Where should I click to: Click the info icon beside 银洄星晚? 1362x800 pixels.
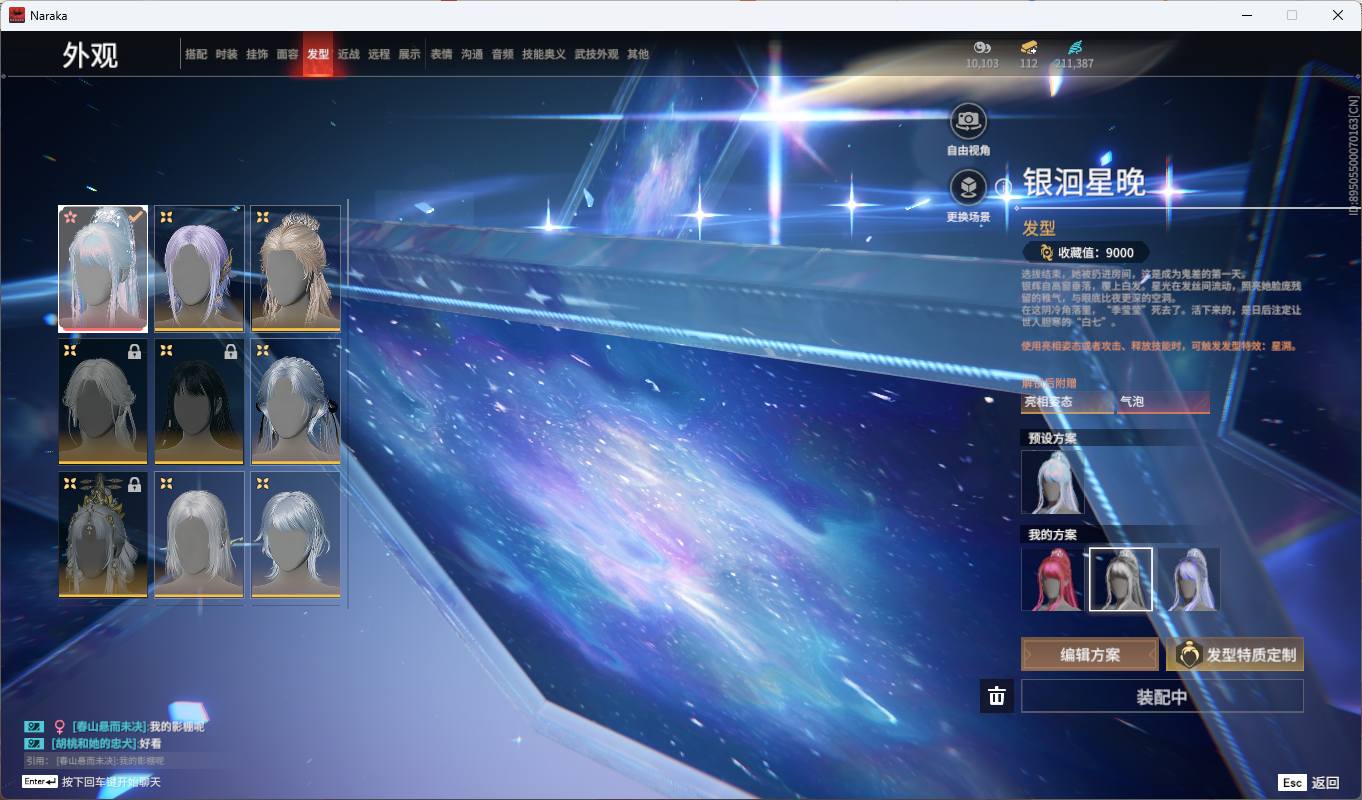pos(1004,186)
